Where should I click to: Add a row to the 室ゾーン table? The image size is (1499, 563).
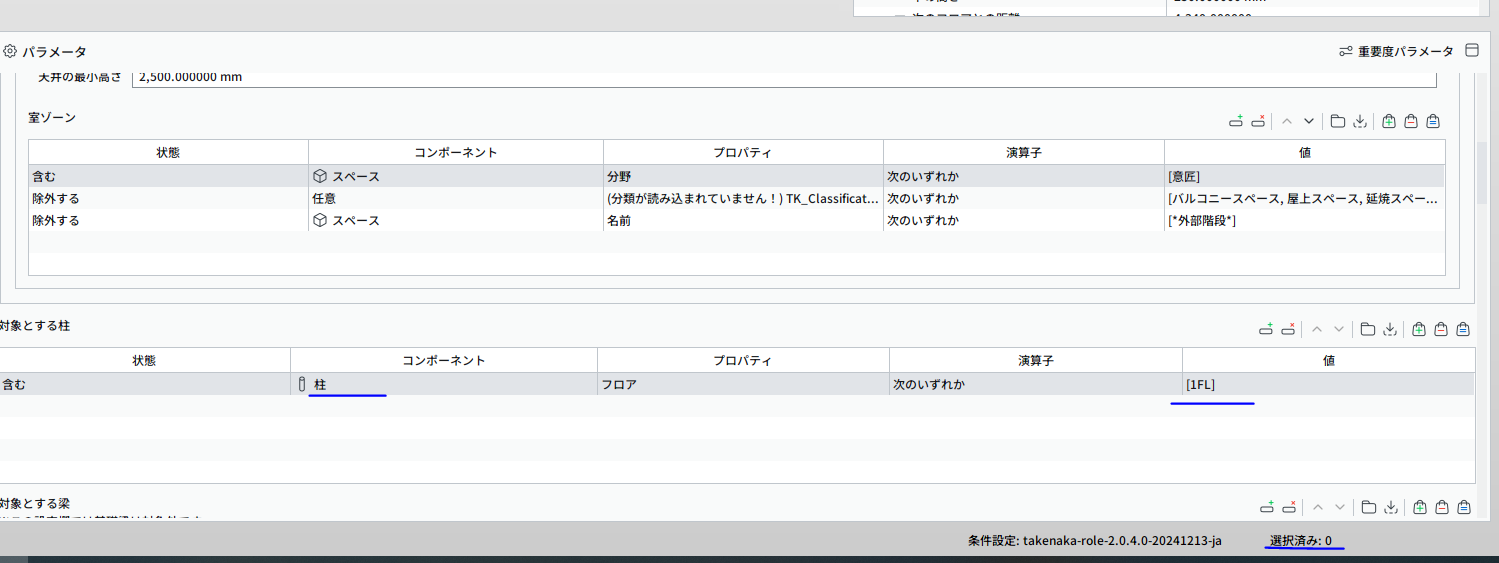pos(1237,121)
